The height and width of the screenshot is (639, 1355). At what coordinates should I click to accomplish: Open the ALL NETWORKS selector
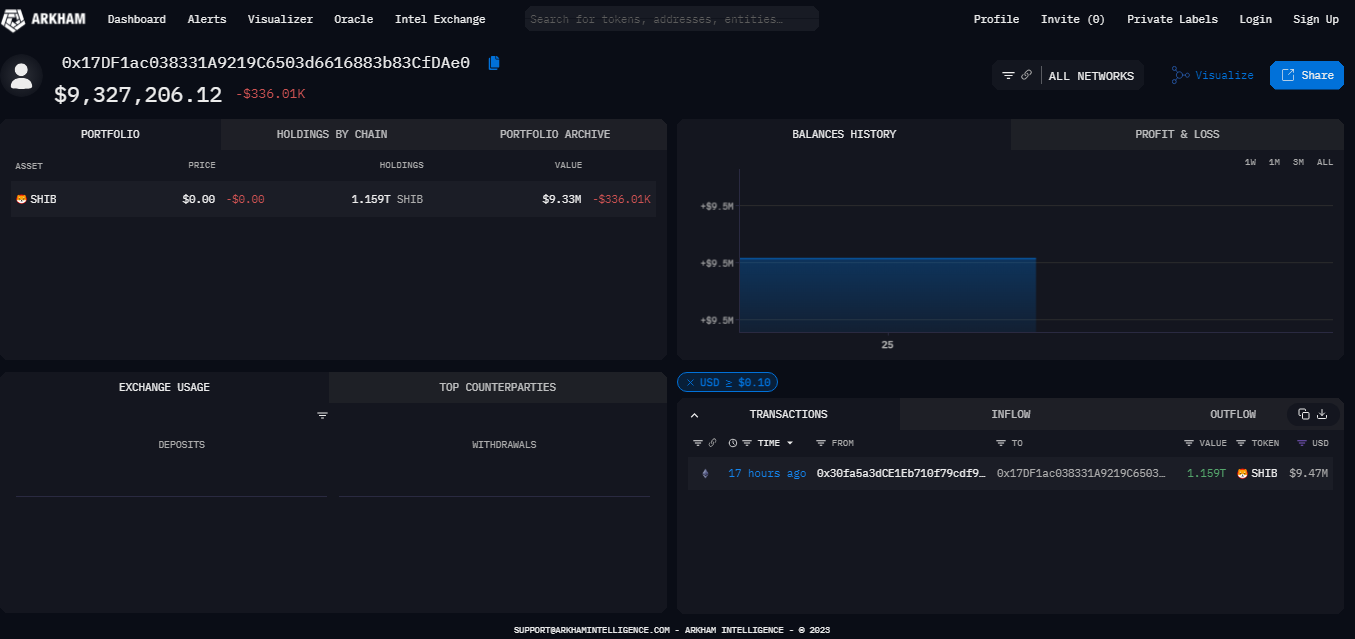(1091, 76)
